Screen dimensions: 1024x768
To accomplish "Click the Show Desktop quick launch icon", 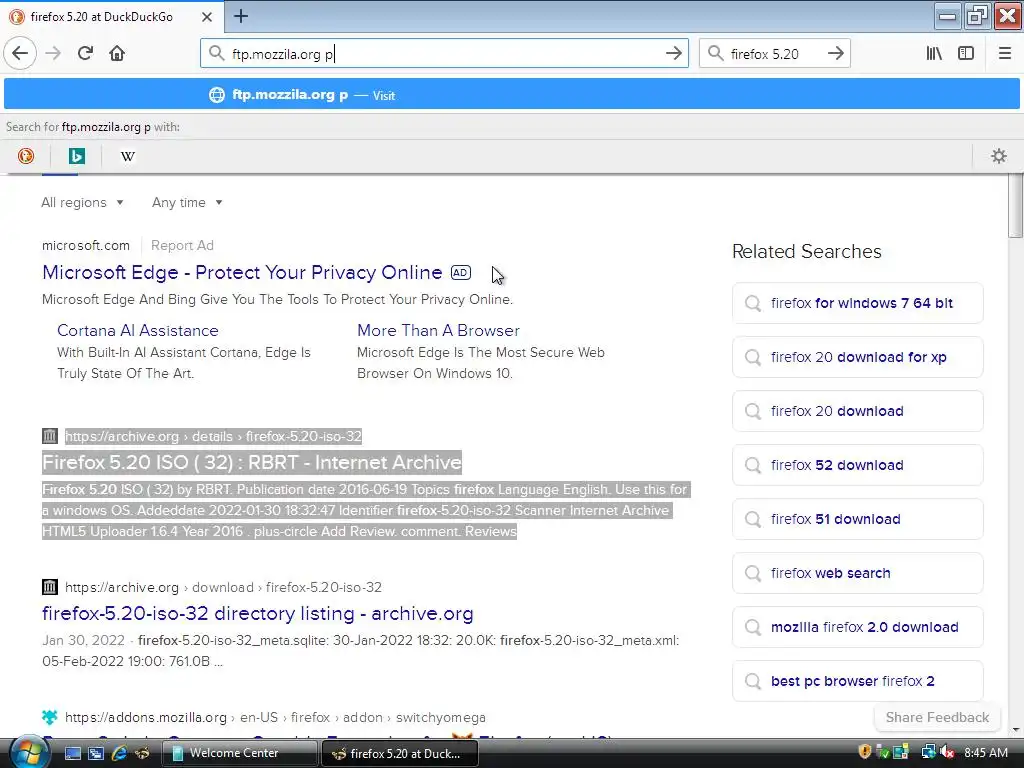I will pos(72,753).
